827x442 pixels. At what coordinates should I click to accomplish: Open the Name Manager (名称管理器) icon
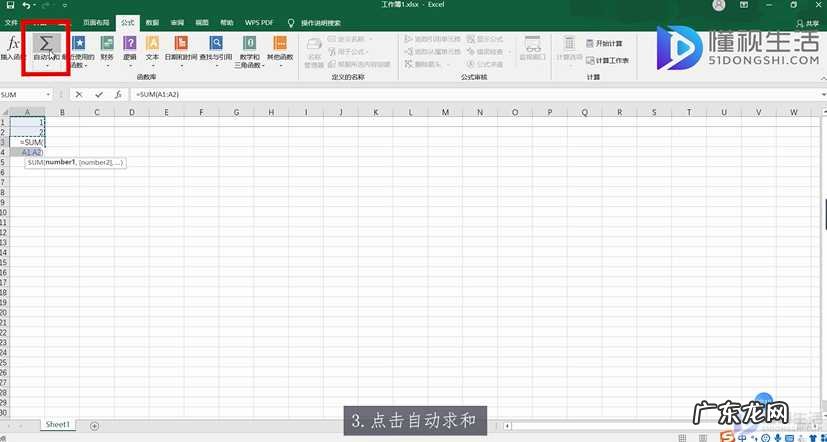click(314, 44)
